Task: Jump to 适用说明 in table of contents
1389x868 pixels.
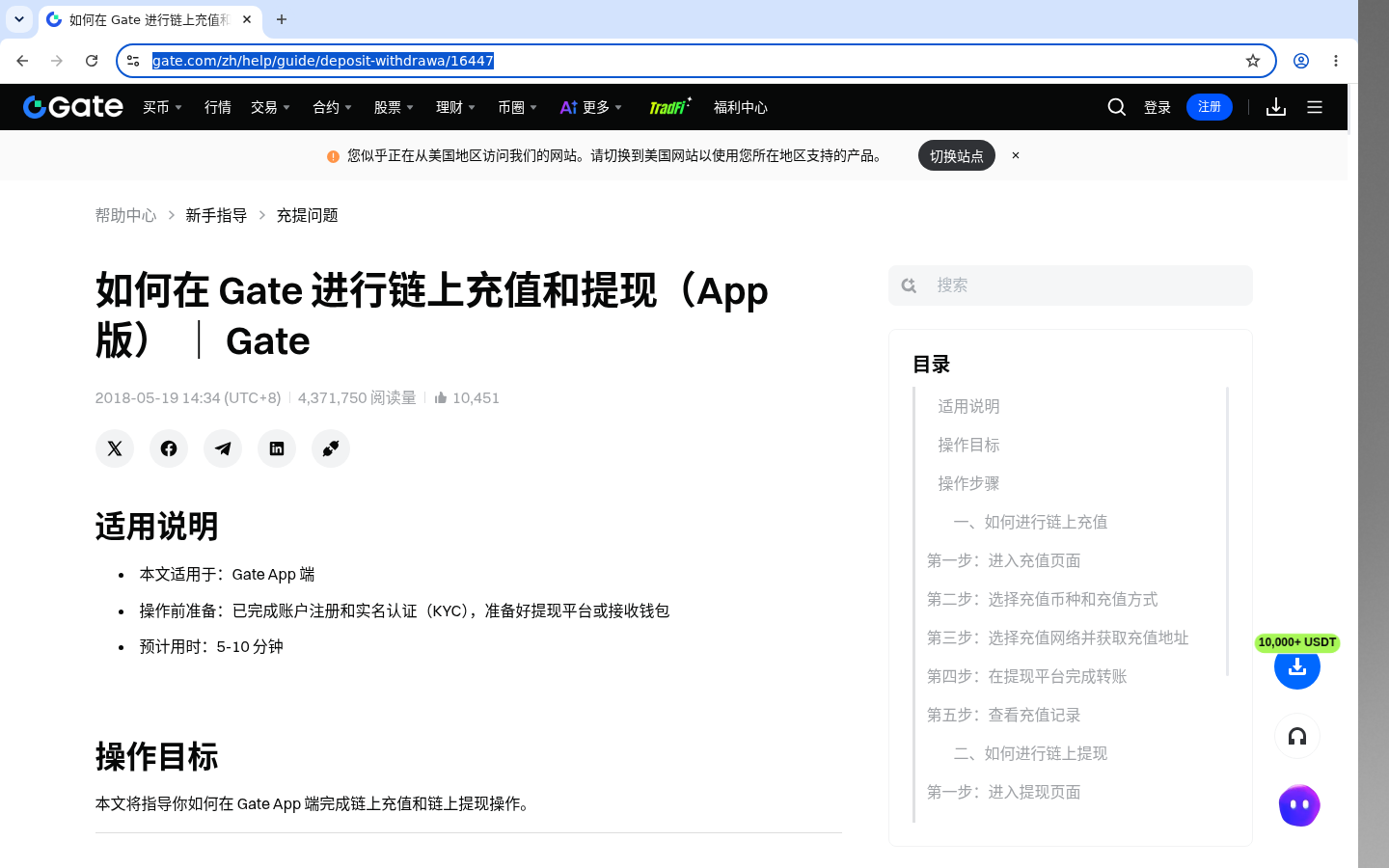Action: tap(968, 406)
